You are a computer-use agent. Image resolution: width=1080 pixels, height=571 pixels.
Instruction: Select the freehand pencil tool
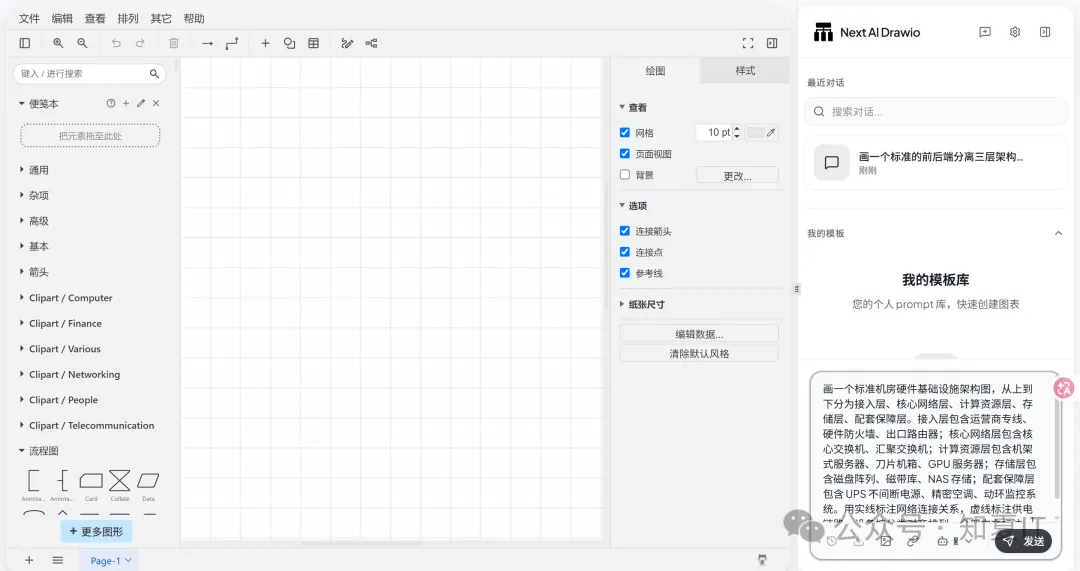pyautogui.click(x=347, y=43)
